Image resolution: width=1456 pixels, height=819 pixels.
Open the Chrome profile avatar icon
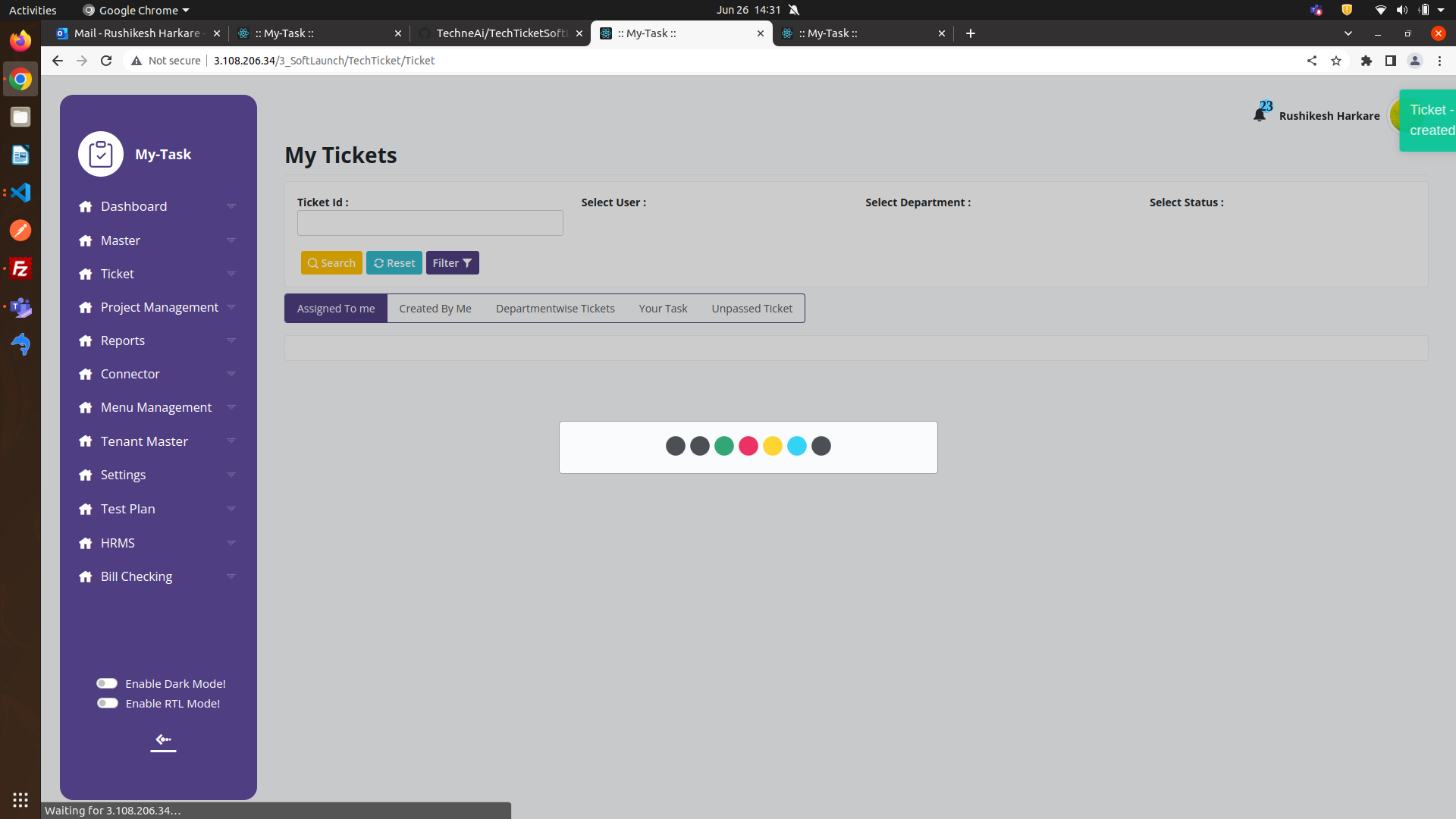(x=1415, y=61)
